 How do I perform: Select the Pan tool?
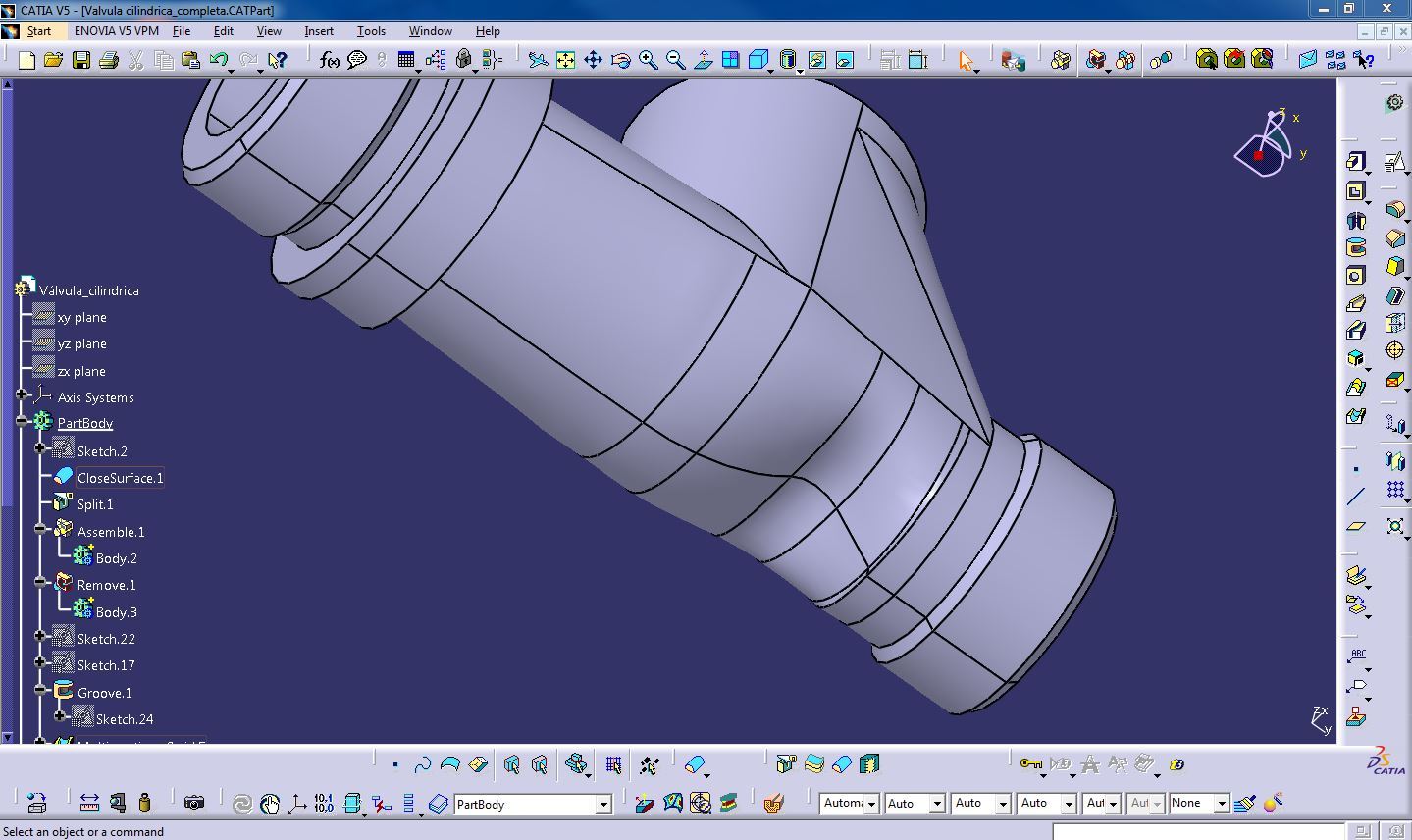[593, 61]
